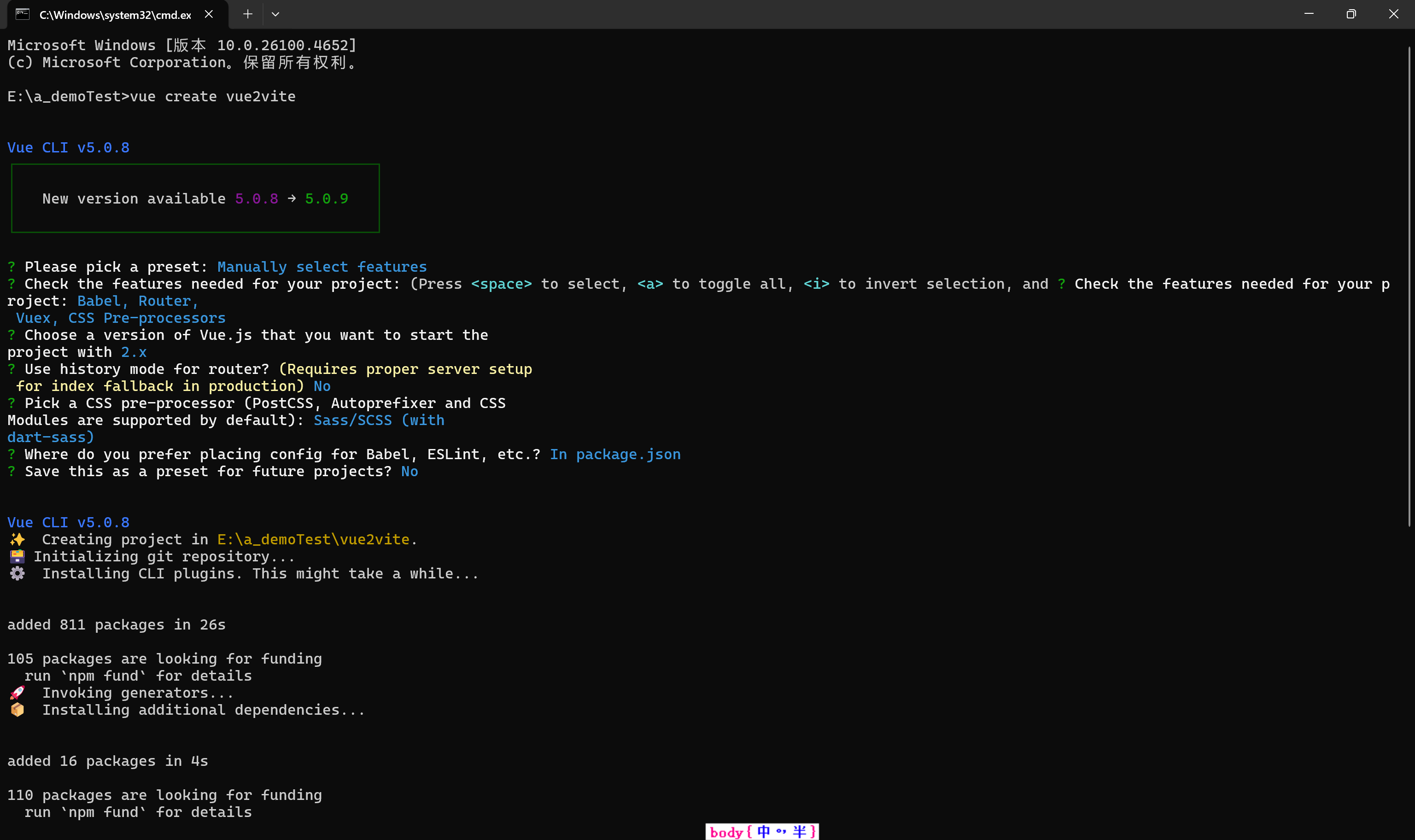This screenshot has width=1415, height=840.
Task: Click 'Sass/SCSS (with' answer text
Action: pos(379,420)
